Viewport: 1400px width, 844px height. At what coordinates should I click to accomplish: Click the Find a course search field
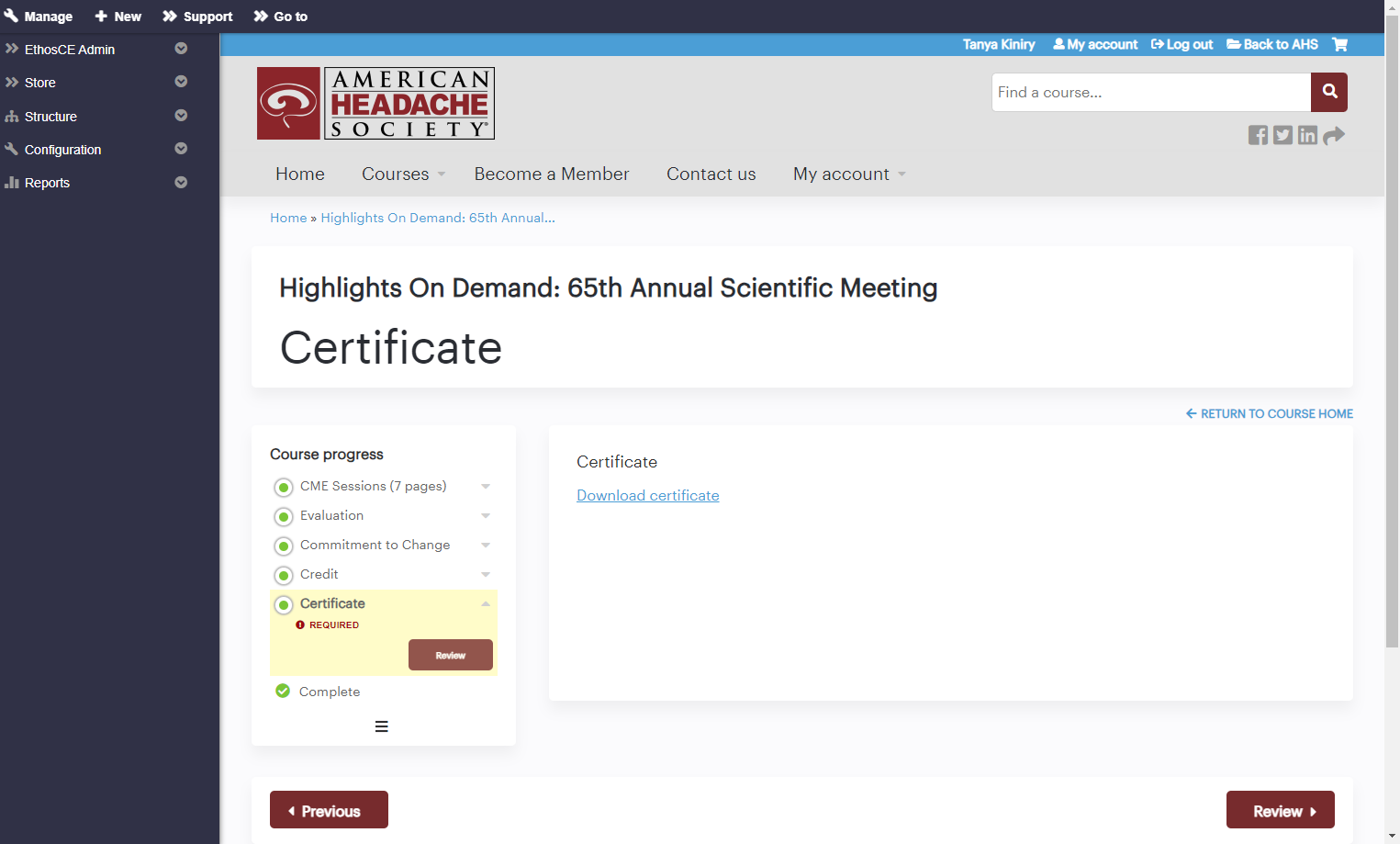tap(1151, 92)
